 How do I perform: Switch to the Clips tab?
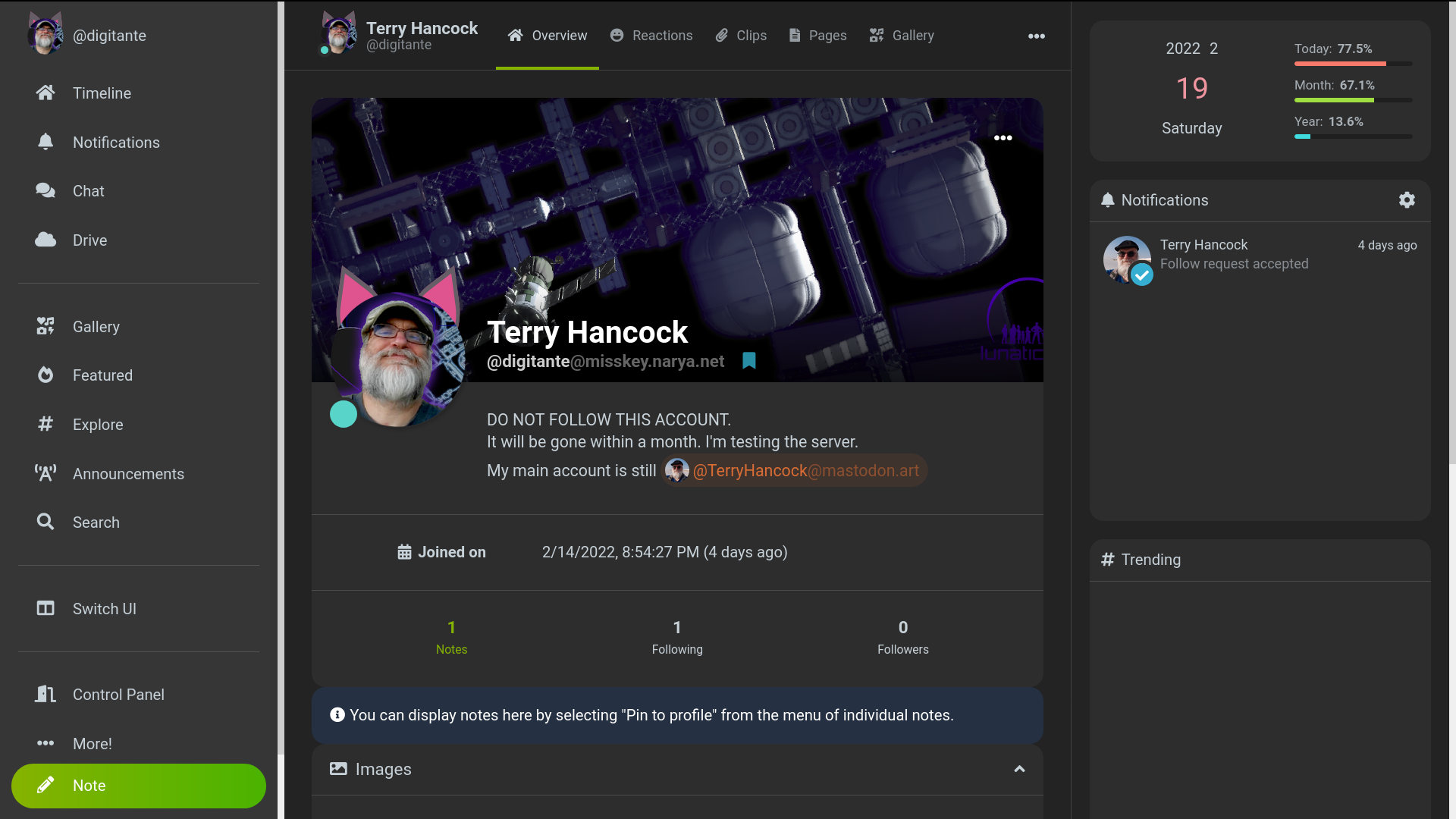point(741,36)
